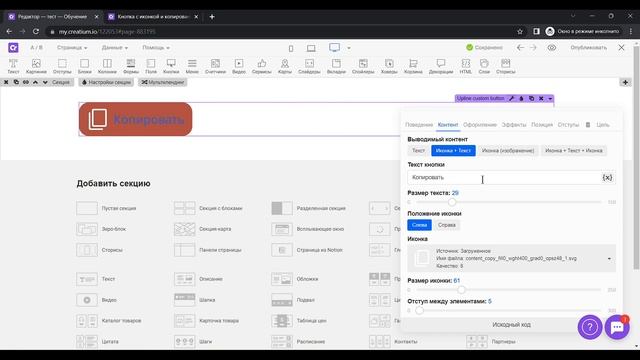Screen dimensions: 640x360
Task: Open the HTML widget group
Action: click(465, 66)
